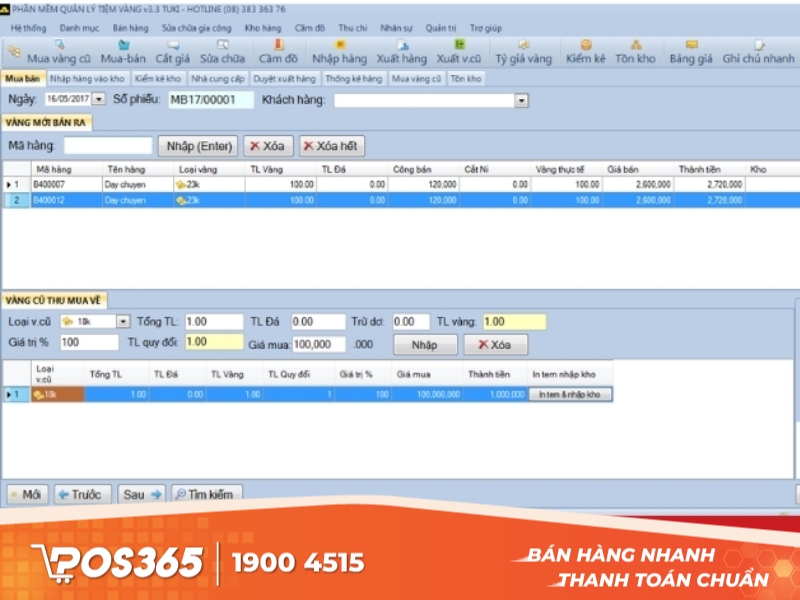Open the Kho hàng menu
This screenshot has height=600, width=800.
[x=263, y=28]
